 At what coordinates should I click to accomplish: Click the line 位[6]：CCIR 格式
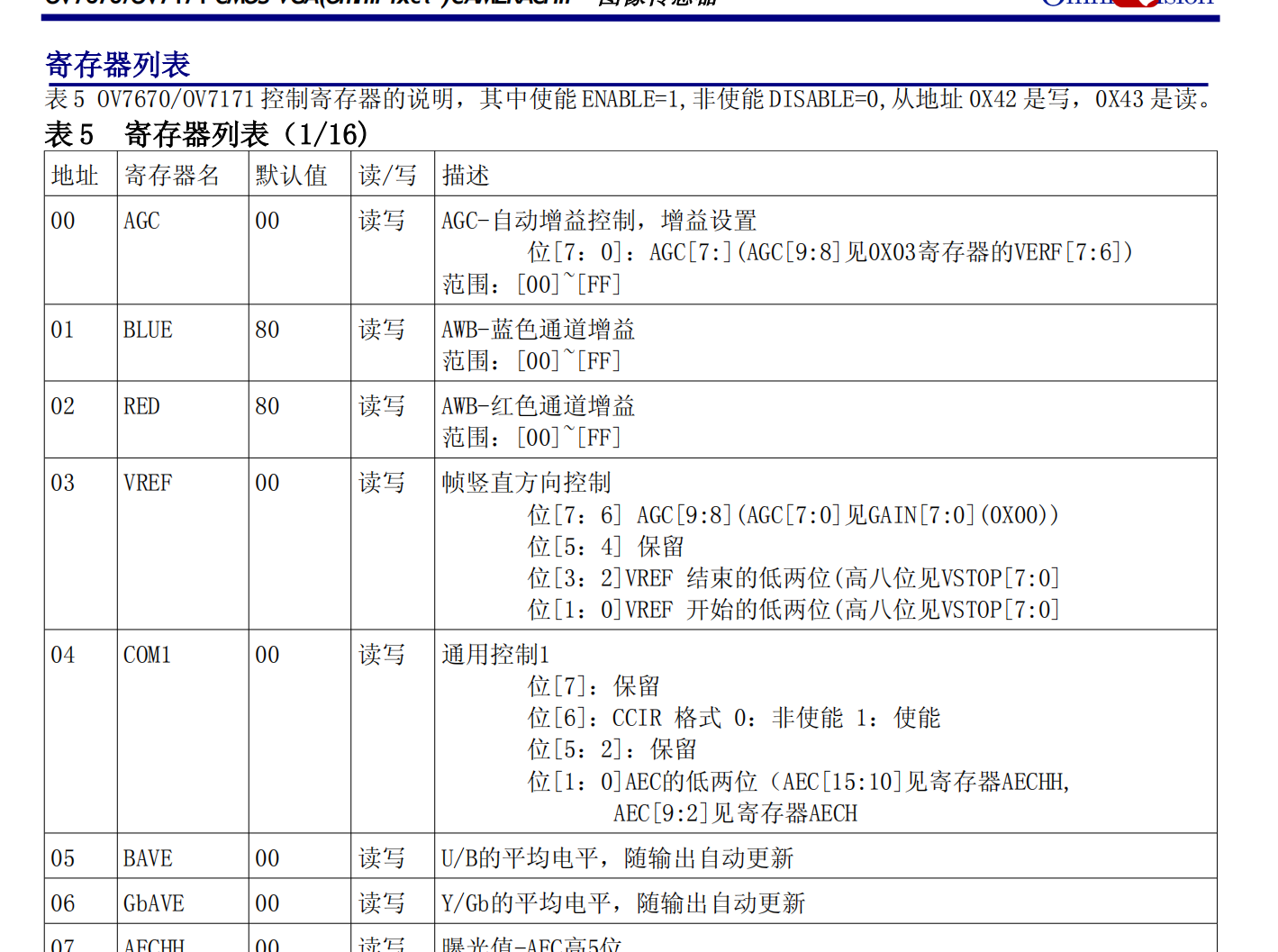coord(734,718)
